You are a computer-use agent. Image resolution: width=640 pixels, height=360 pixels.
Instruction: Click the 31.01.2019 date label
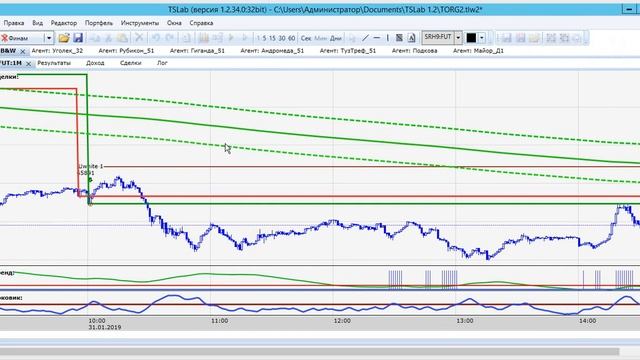pyautogui.click(x=105, y=327)
